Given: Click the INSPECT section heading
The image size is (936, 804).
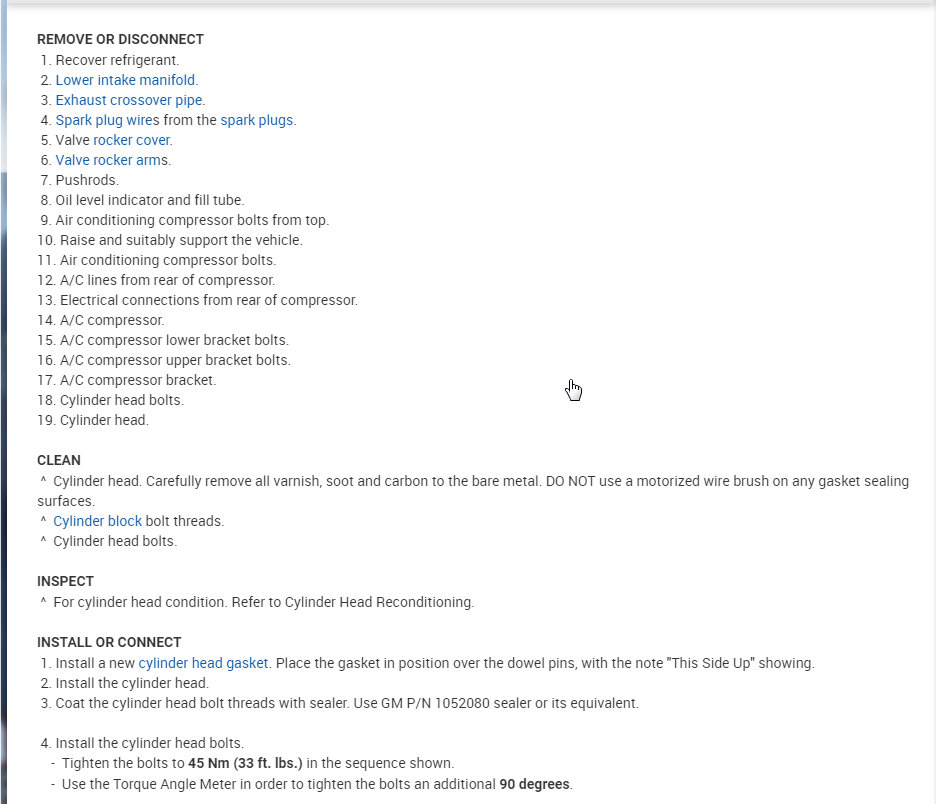Looking at the screenshot, I should 65,581.
